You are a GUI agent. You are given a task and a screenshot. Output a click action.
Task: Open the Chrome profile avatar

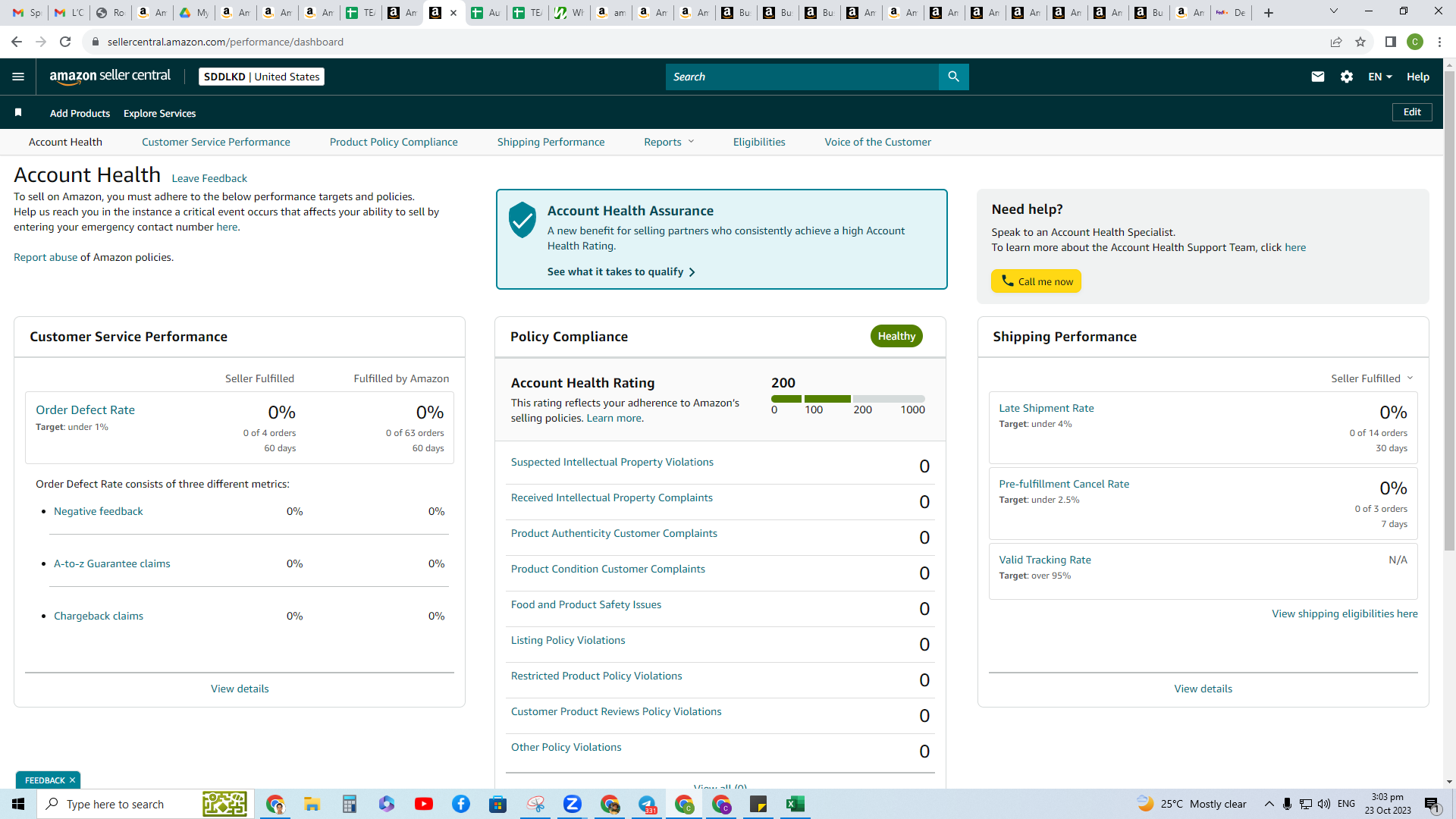(1415, 42)
